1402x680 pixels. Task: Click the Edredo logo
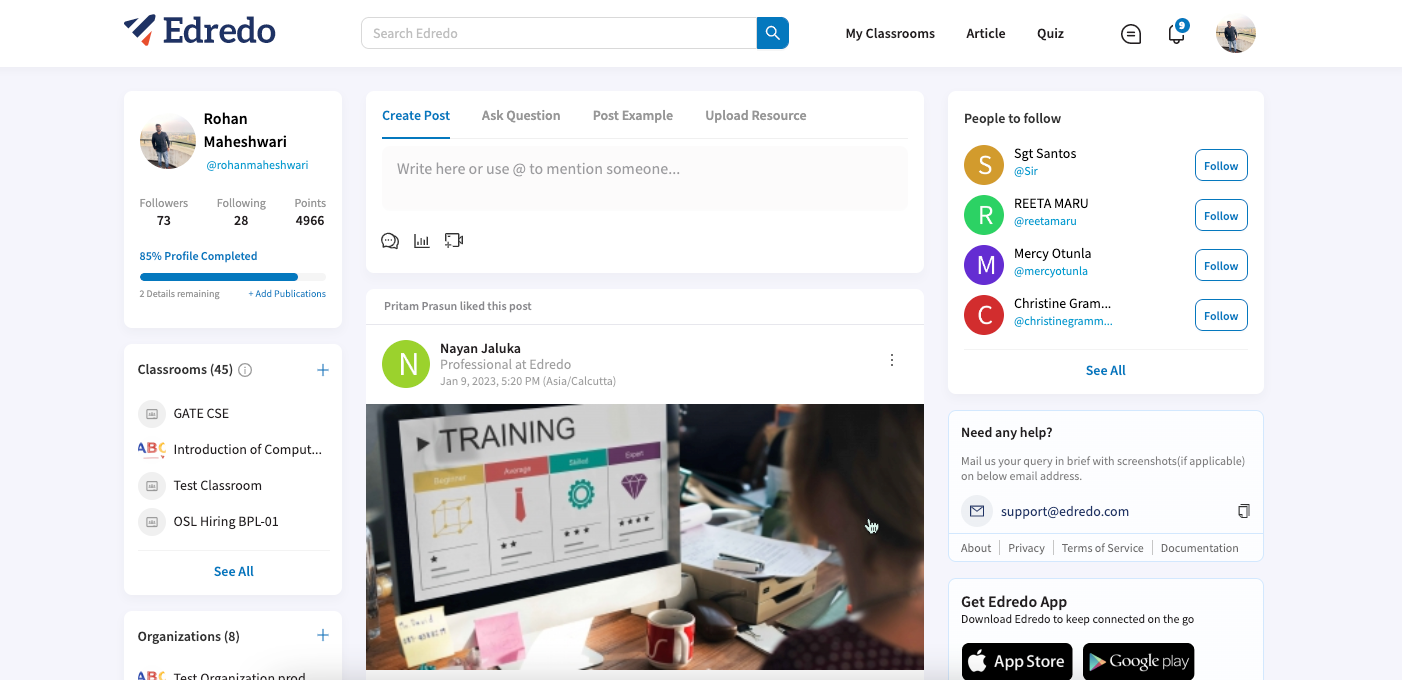(199, 31)
